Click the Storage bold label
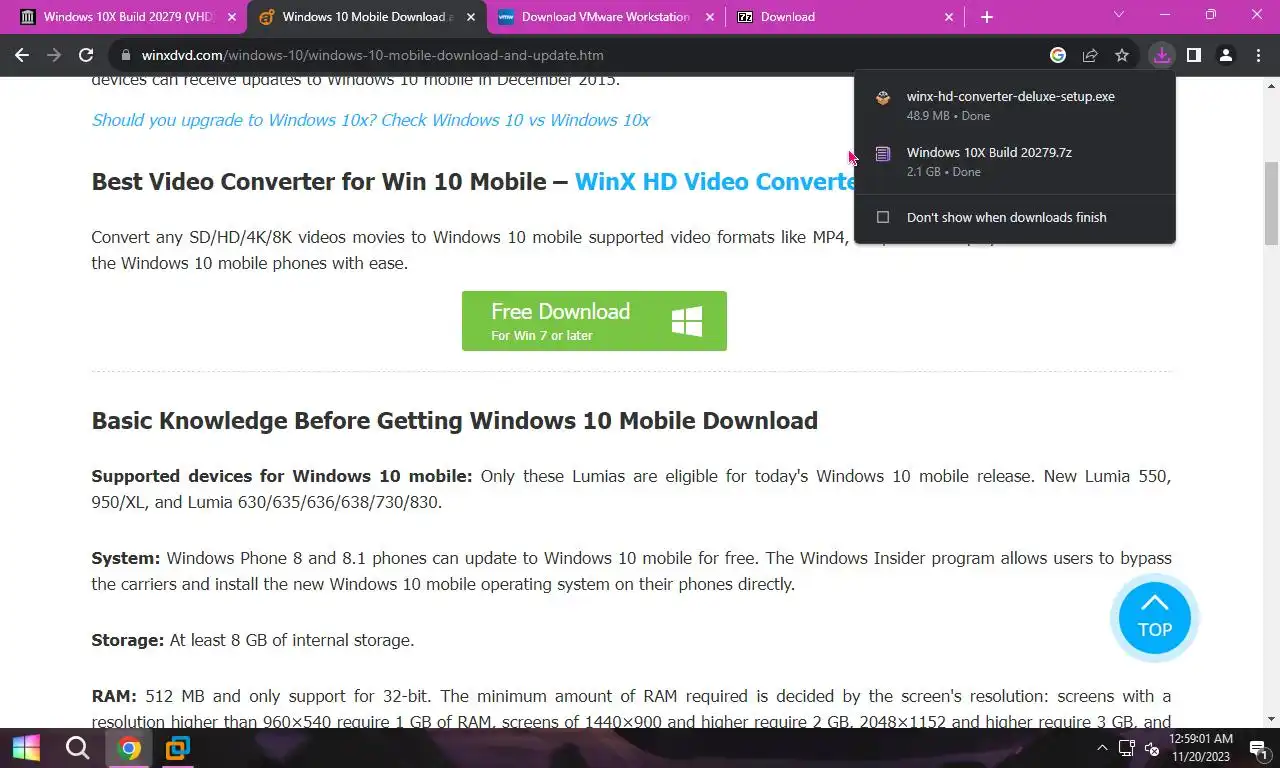 [x=128, y=640]
